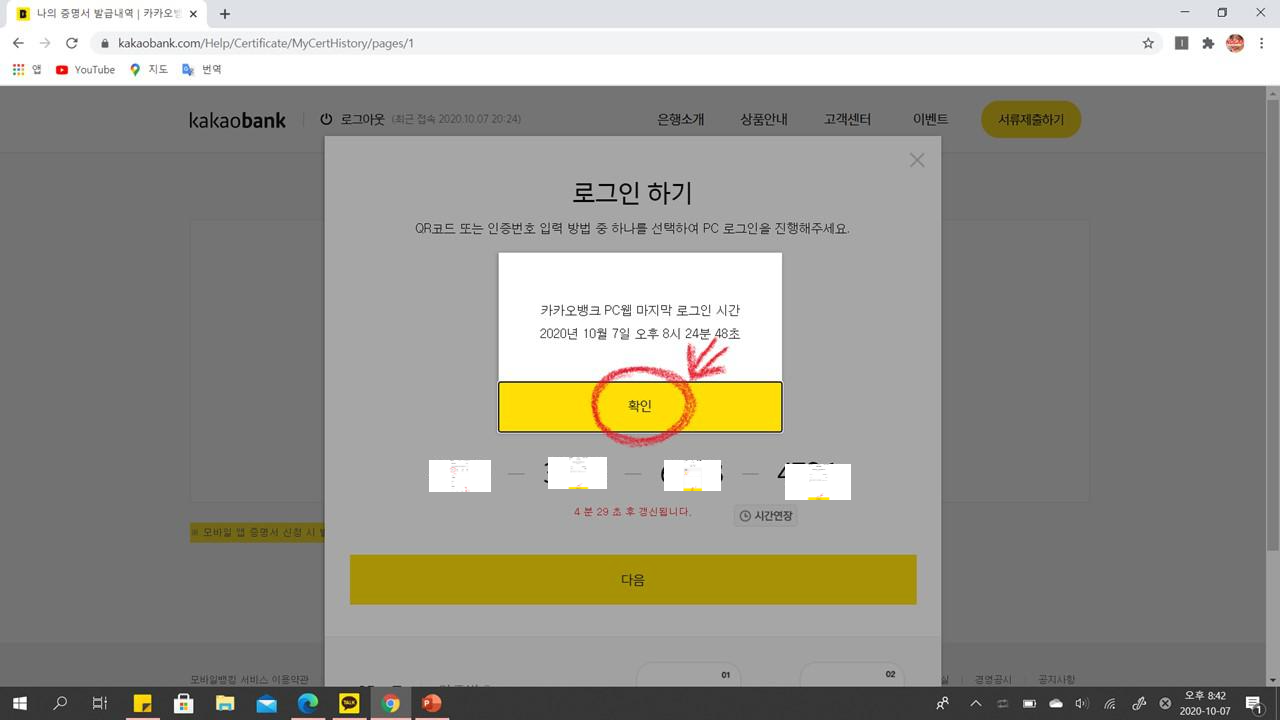Click the 시간연장 time extension button
Screen dimensions: 1280x720
coord(766,516)
